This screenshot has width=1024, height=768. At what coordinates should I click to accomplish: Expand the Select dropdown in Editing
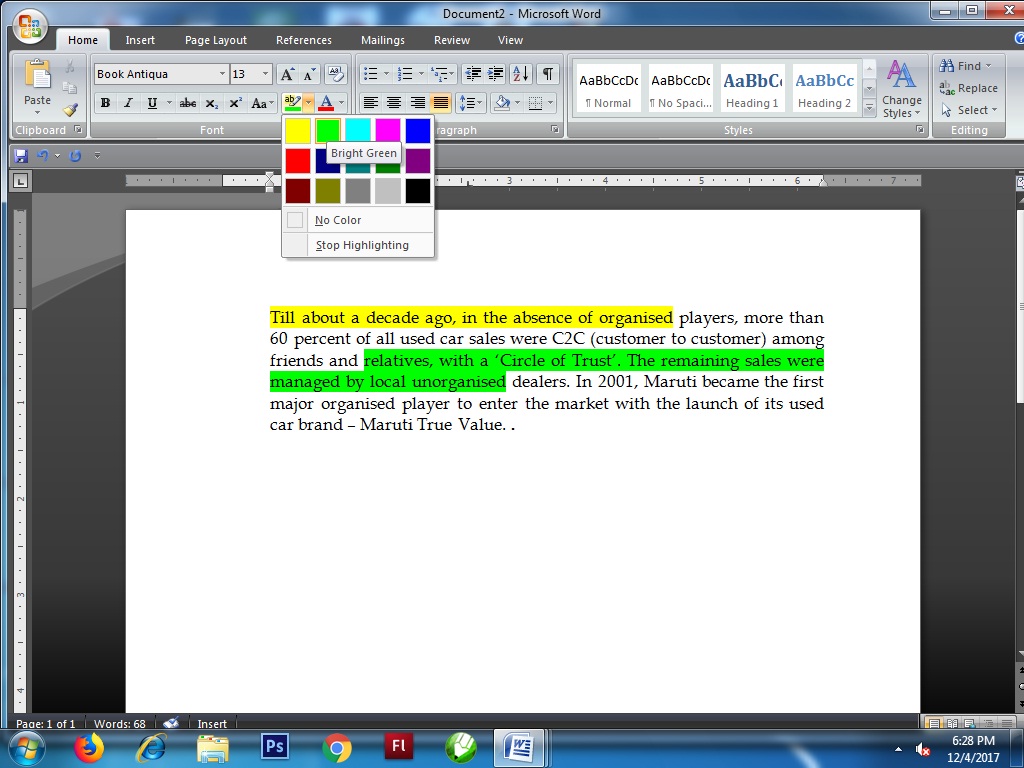pos(968,110)
